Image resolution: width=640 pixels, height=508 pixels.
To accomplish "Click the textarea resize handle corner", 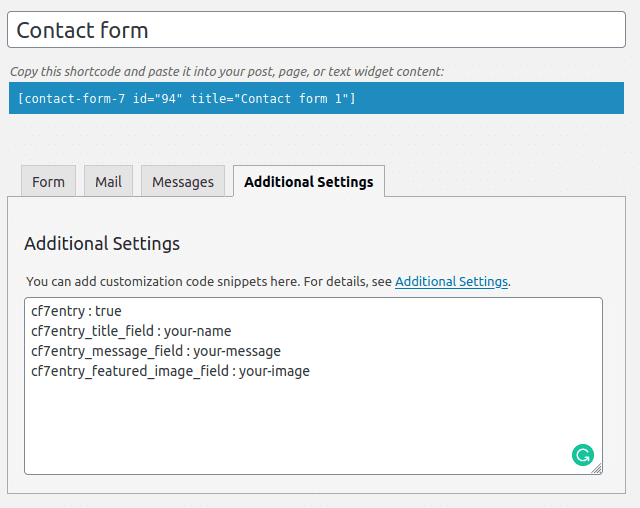I will [x=597, y=468].
